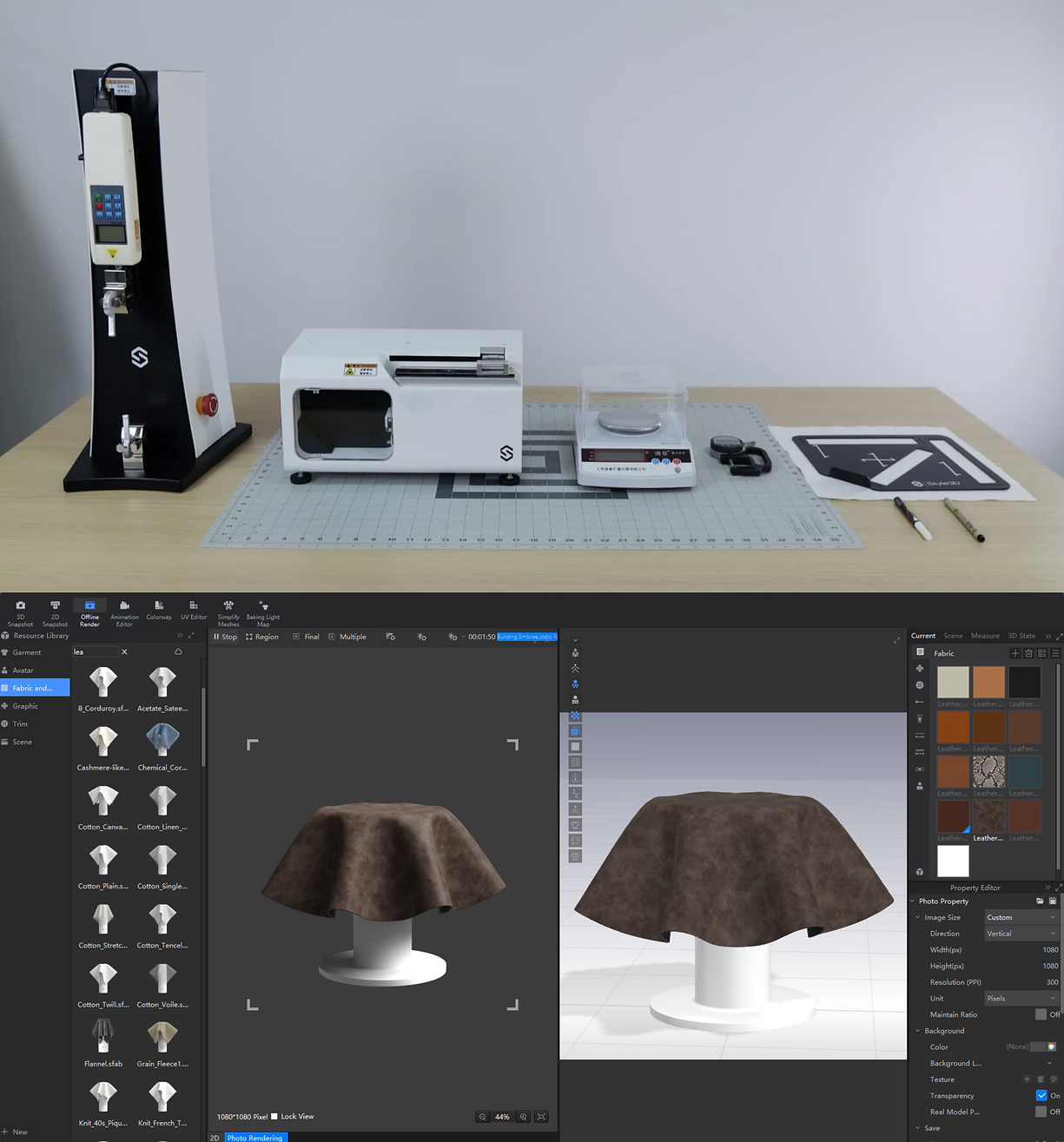Delete selected fabric using trash icon

1028,653
